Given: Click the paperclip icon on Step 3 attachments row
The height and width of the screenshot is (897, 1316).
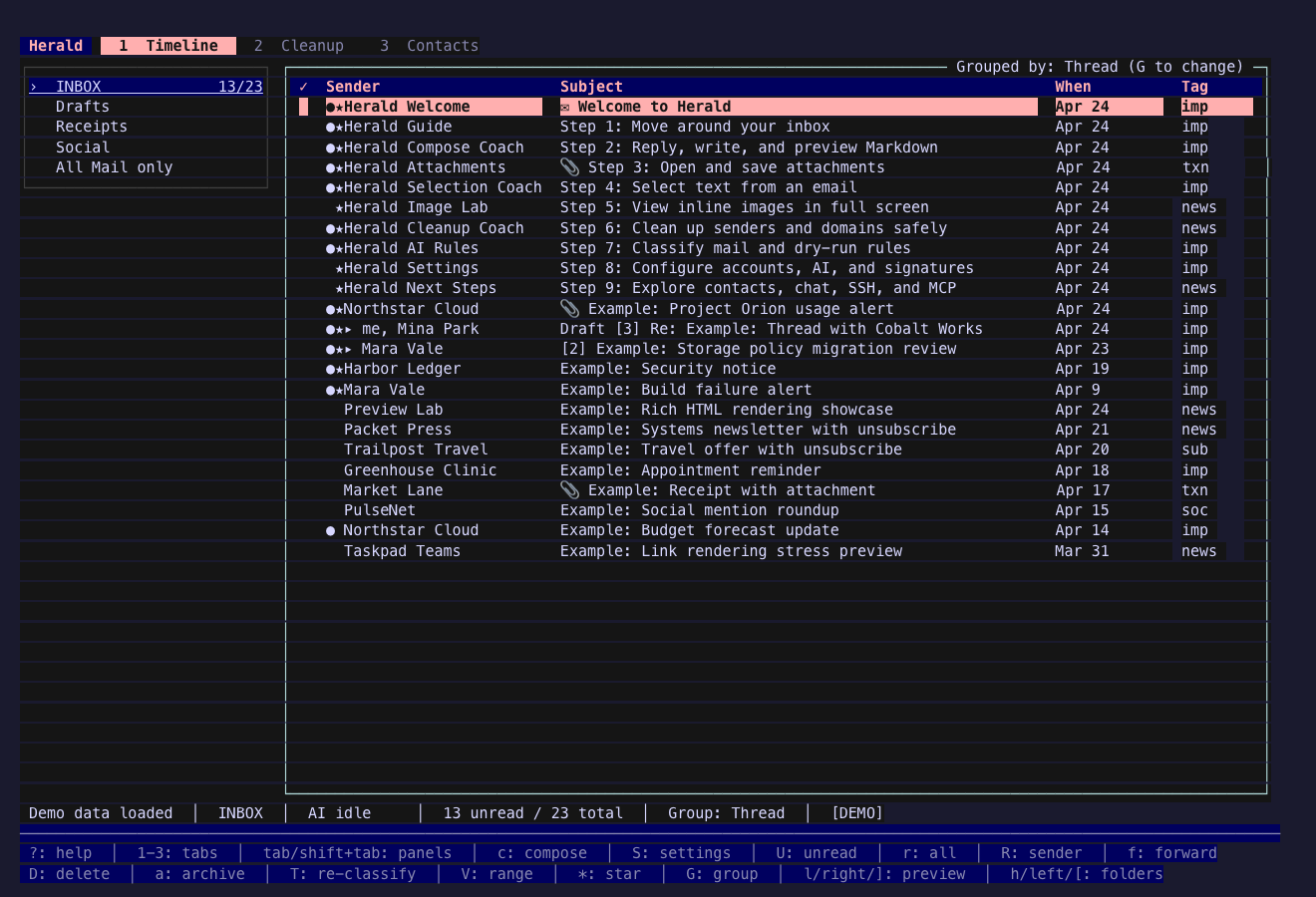Looking at the screenshot, I should [569, 167].
